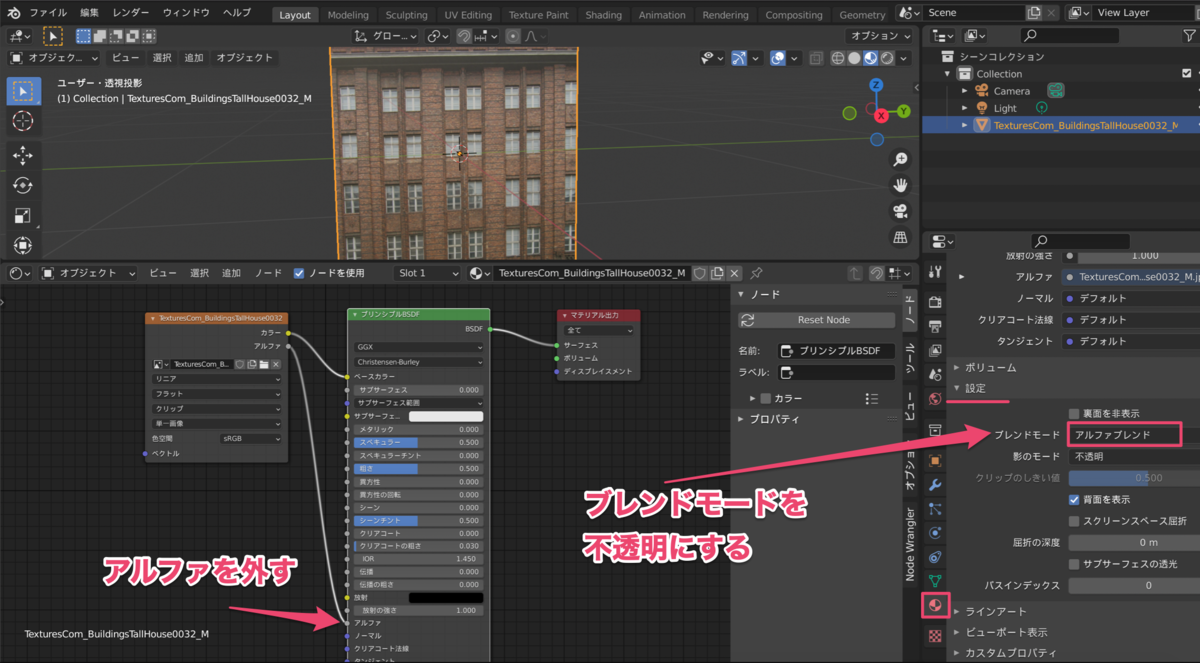This screenshot has width=1200, height=663.
Task: Enable スクリーンスペース屈折 checkbox
Action: [1074, 521]
